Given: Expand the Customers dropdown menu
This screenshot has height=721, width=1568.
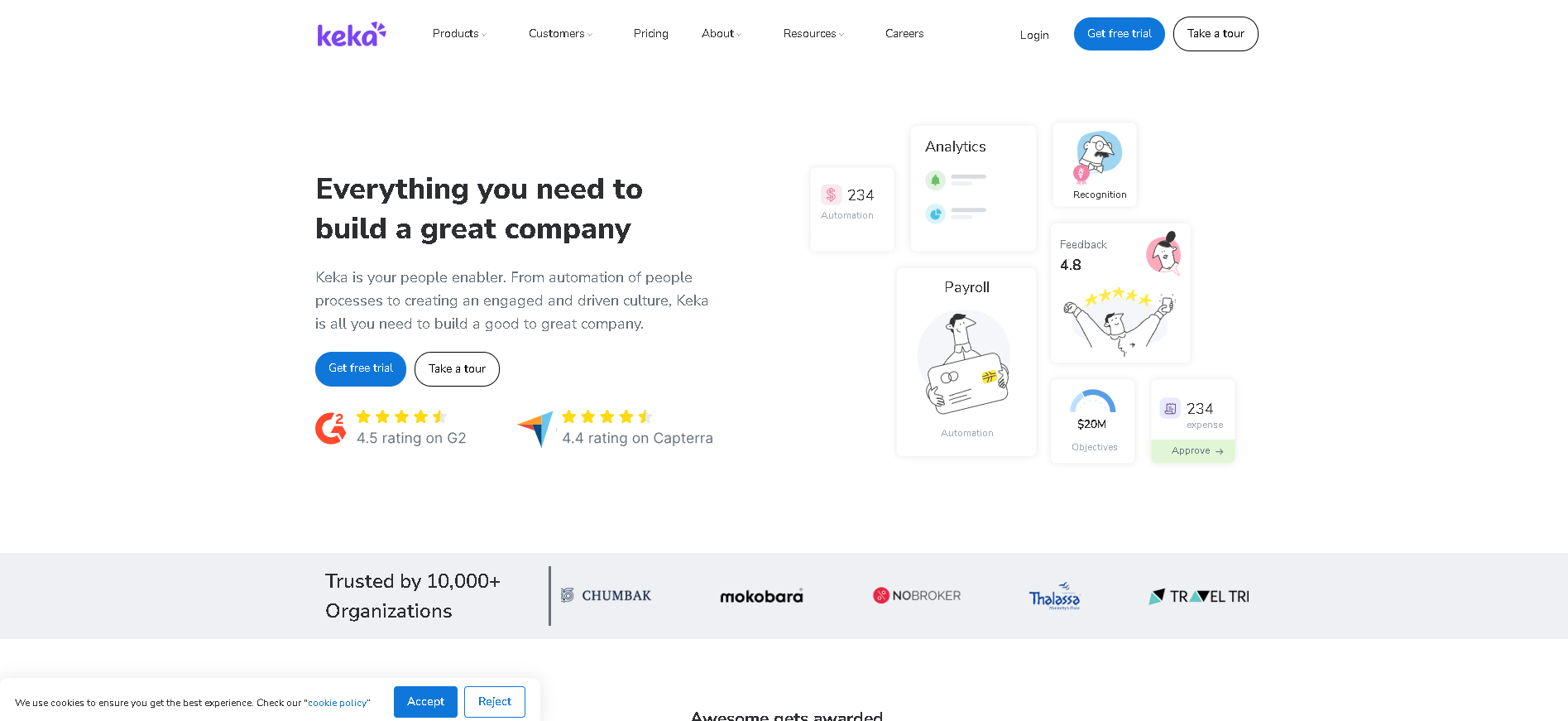Looking at the screenshot, I should [x=560, y=34].
